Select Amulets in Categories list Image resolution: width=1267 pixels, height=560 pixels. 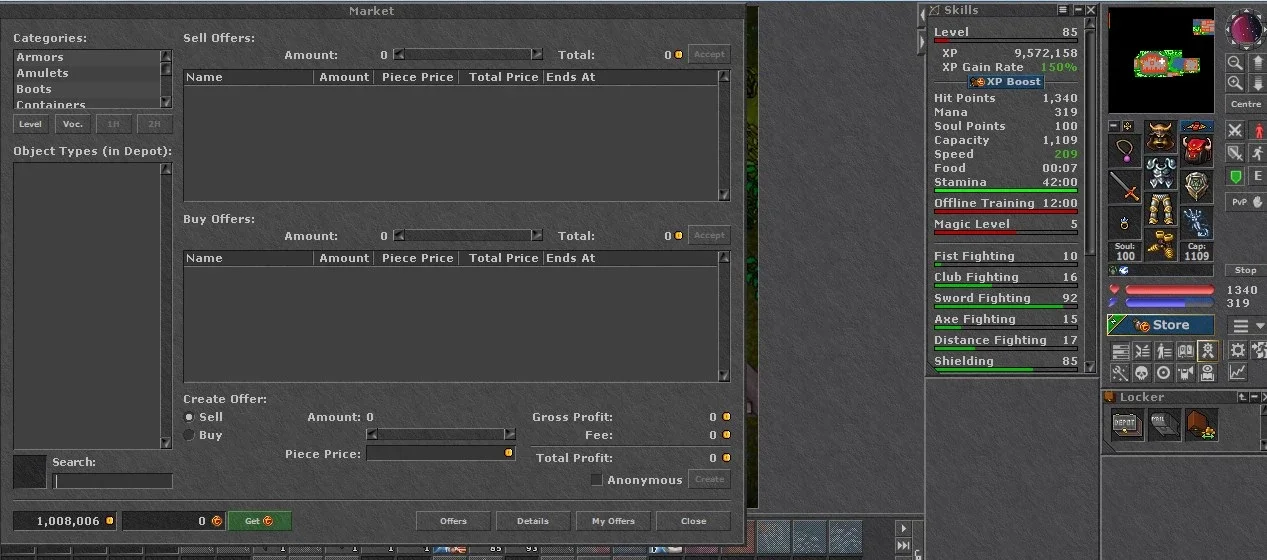(43, 73)
